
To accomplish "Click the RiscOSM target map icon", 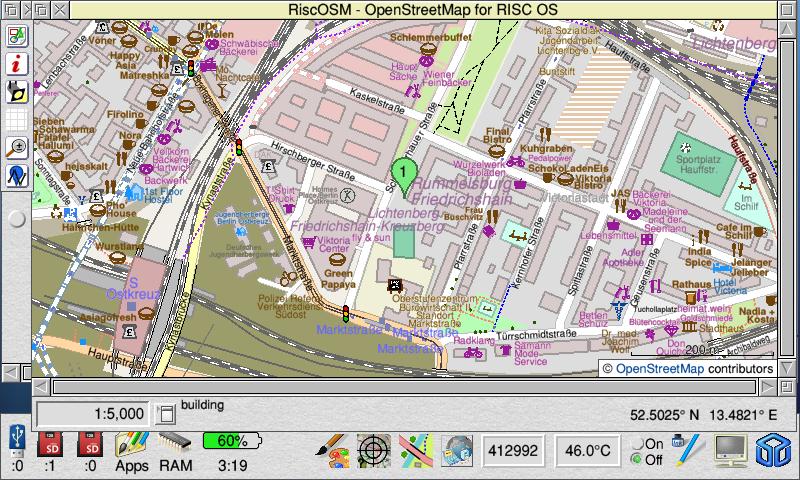I will coord(375,449).
